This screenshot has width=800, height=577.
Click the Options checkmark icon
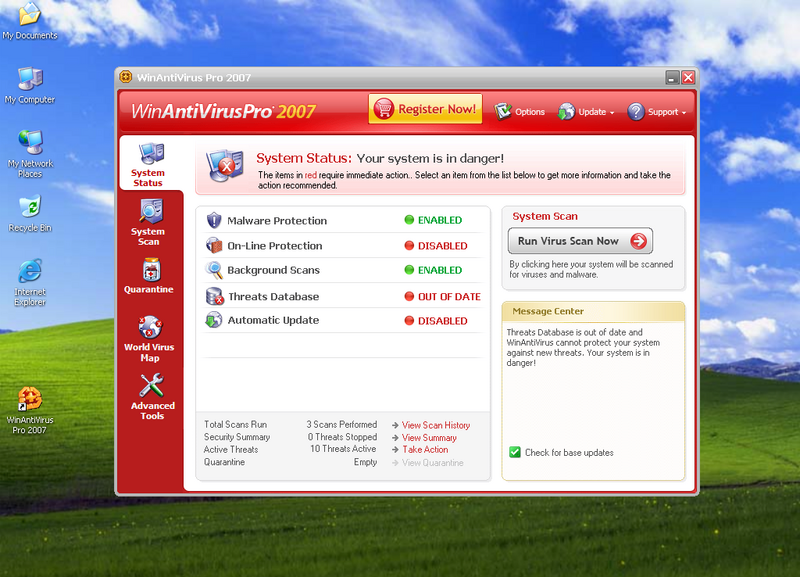point(503,111)
